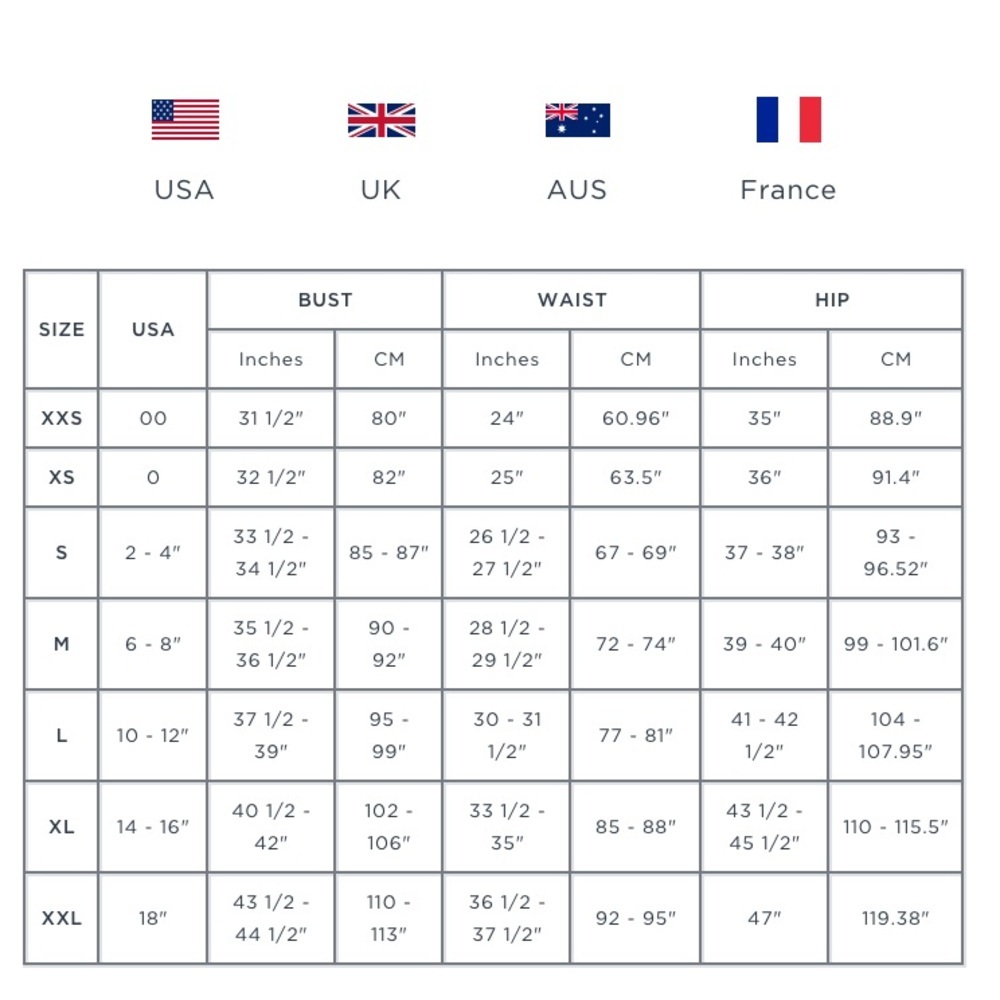Select the HIP column header
The height and width of the screenshot is (1000, 1000).
click(832, 299)
